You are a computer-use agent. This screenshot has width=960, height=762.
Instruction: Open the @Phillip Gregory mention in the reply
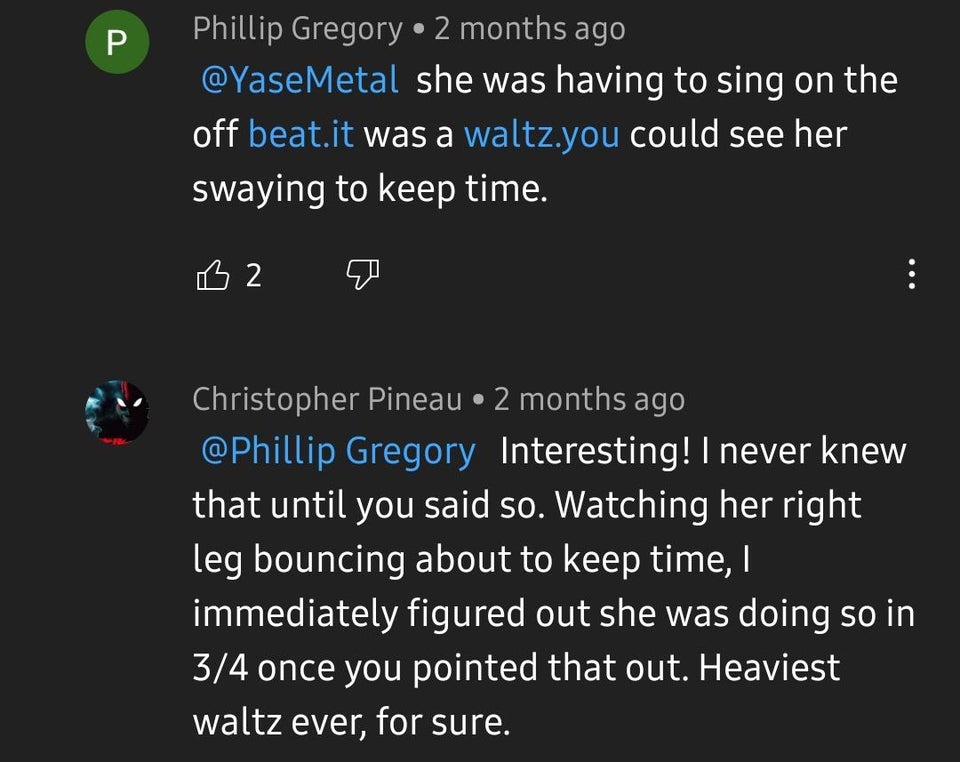(338, 451)
